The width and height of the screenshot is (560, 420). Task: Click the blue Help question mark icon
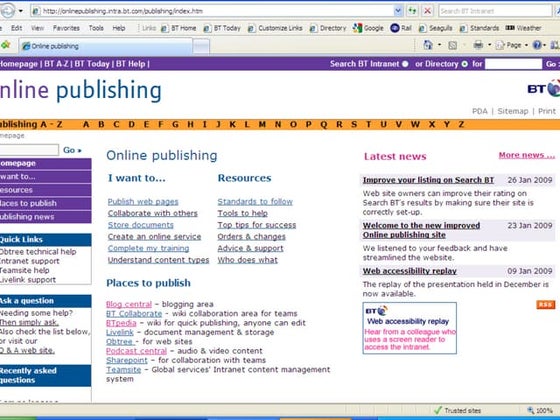click(x=537, y=45)
